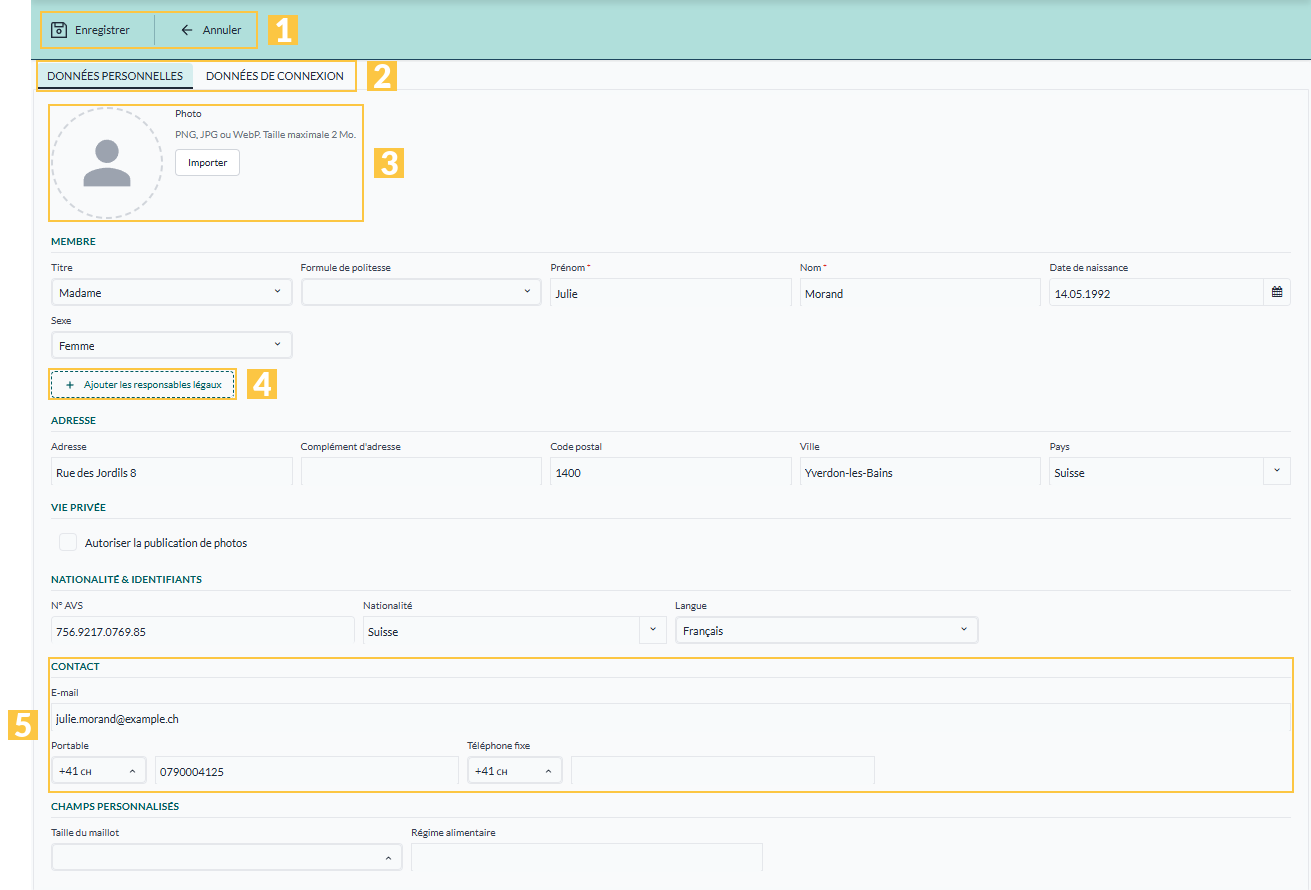Open the Titre dropdown showing Madame
1311x890 pixels.
pyautogui.click(x=171, y=293)
